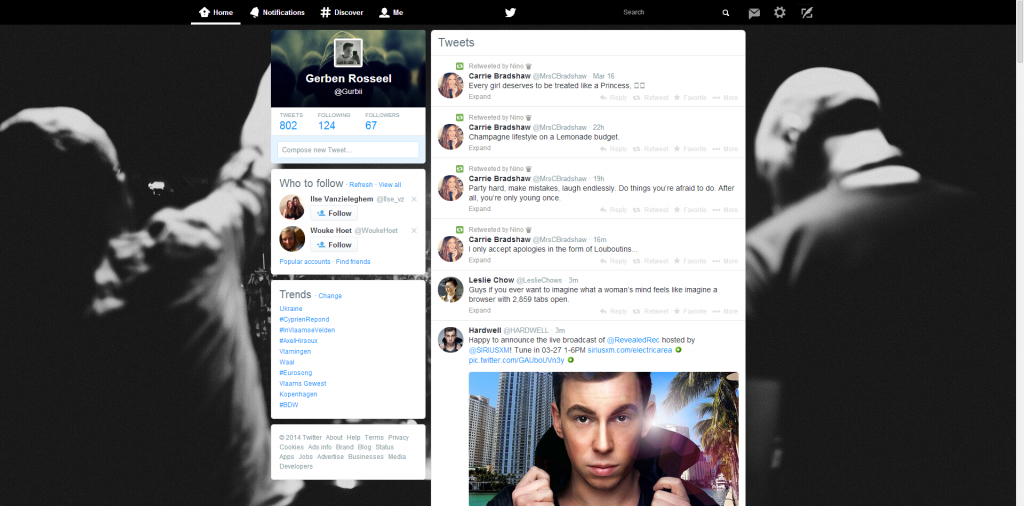Open Ilse Vanzieleghem's avatar

point(292,207)
